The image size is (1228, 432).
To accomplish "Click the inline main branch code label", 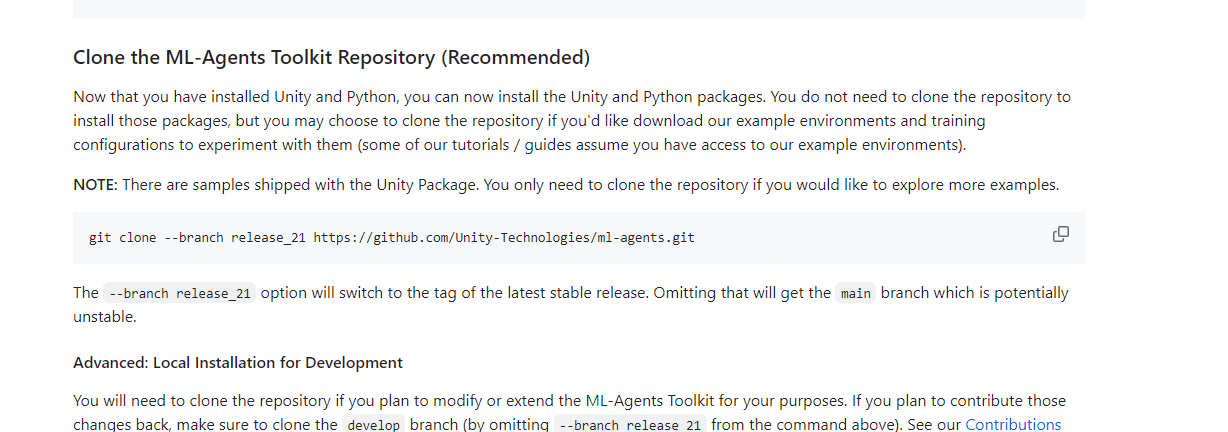I will pyautogui.click(x=855, y=293).
